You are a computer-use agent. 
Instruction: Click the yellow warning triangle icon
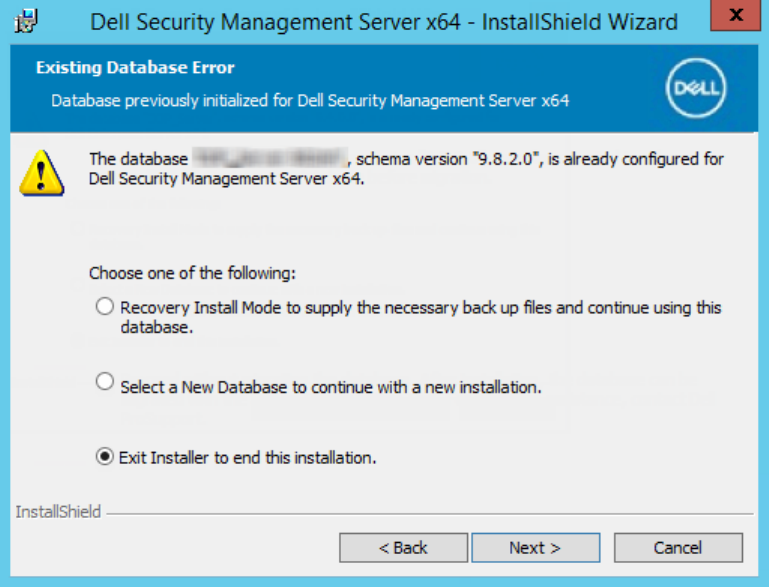point(42,173)
